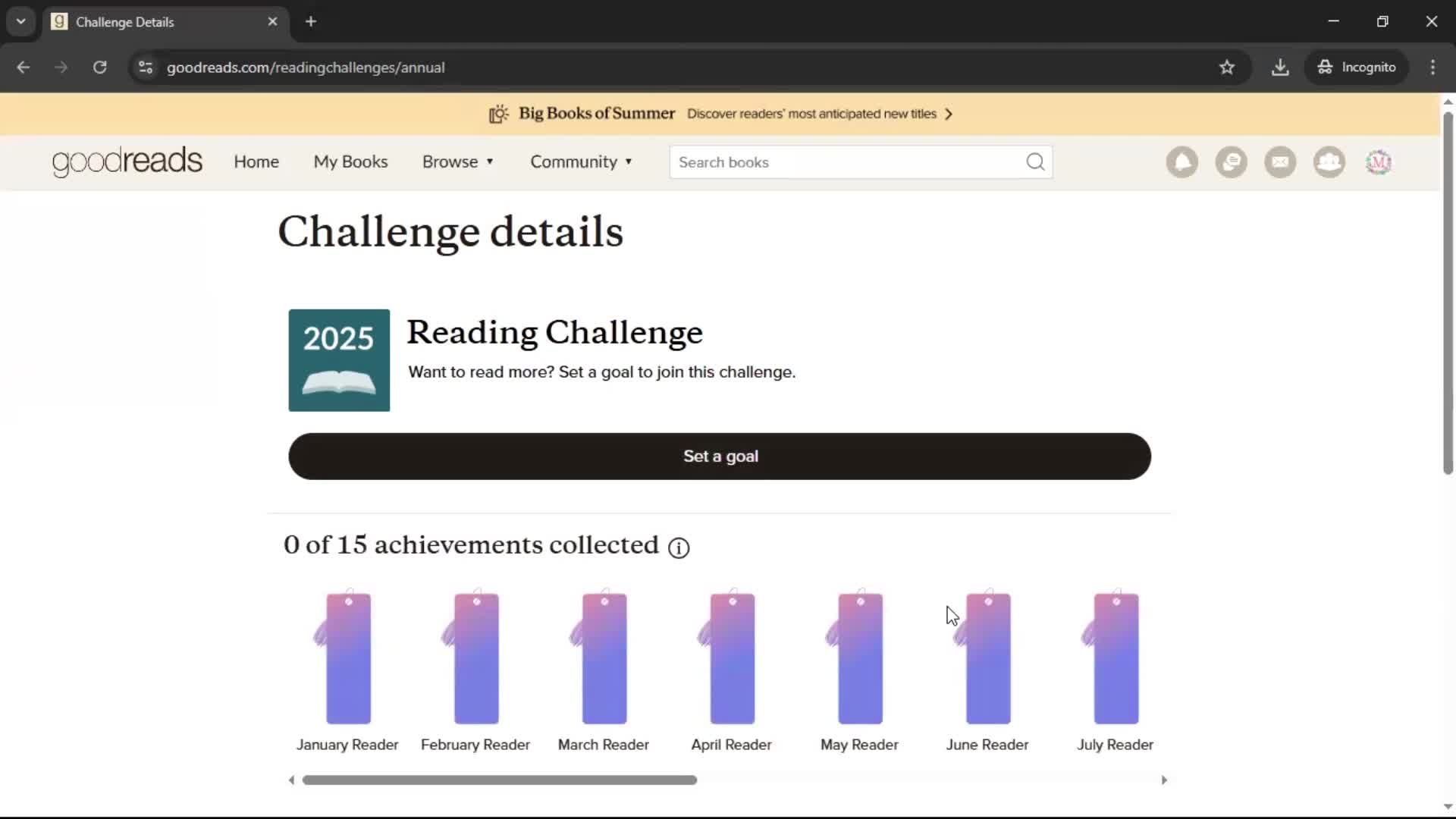Select the April Reader bookmark
1456x819 pixels.
pos(731,657)
